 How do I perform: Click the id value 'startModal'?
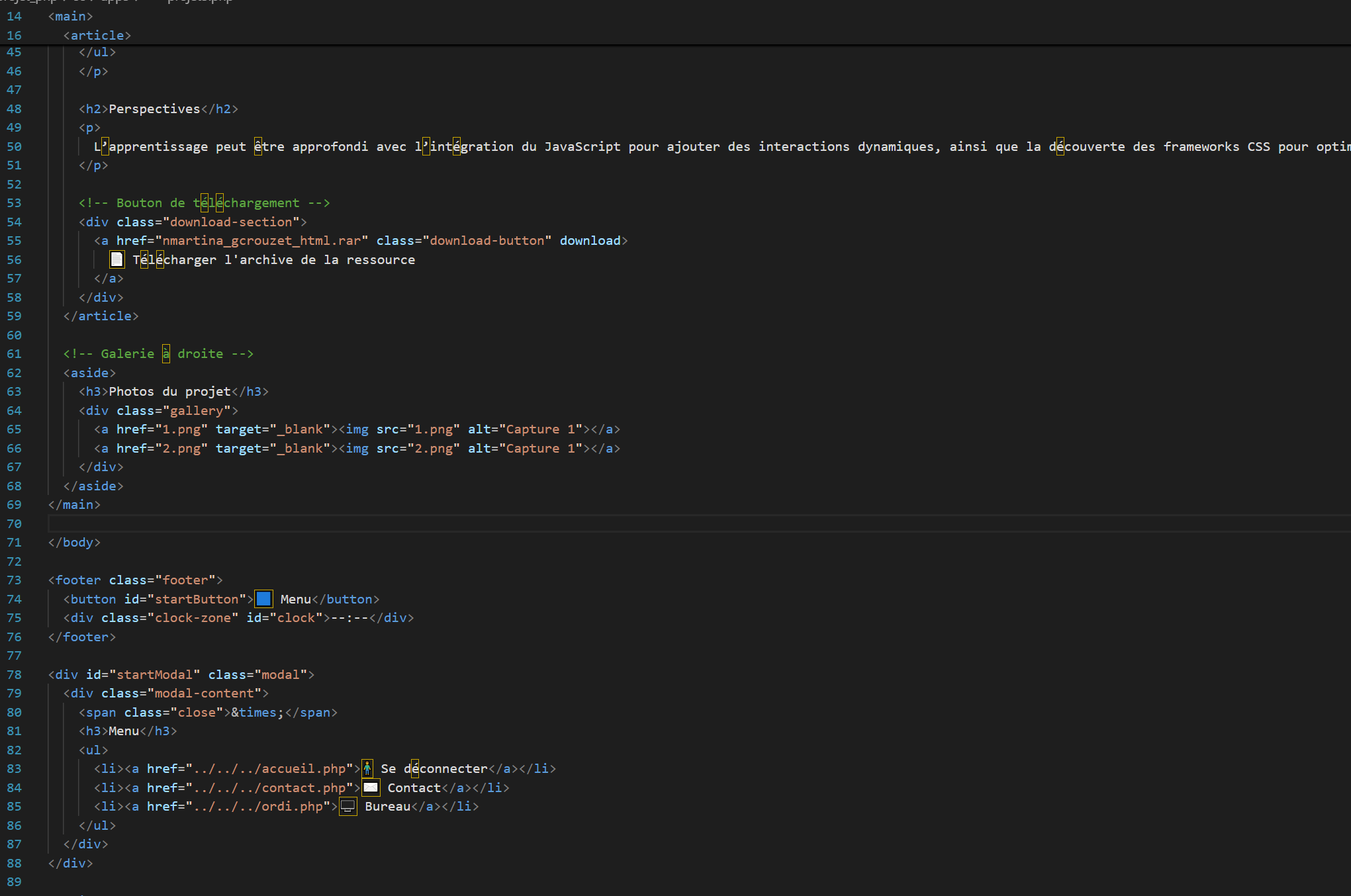coord(154,674)
